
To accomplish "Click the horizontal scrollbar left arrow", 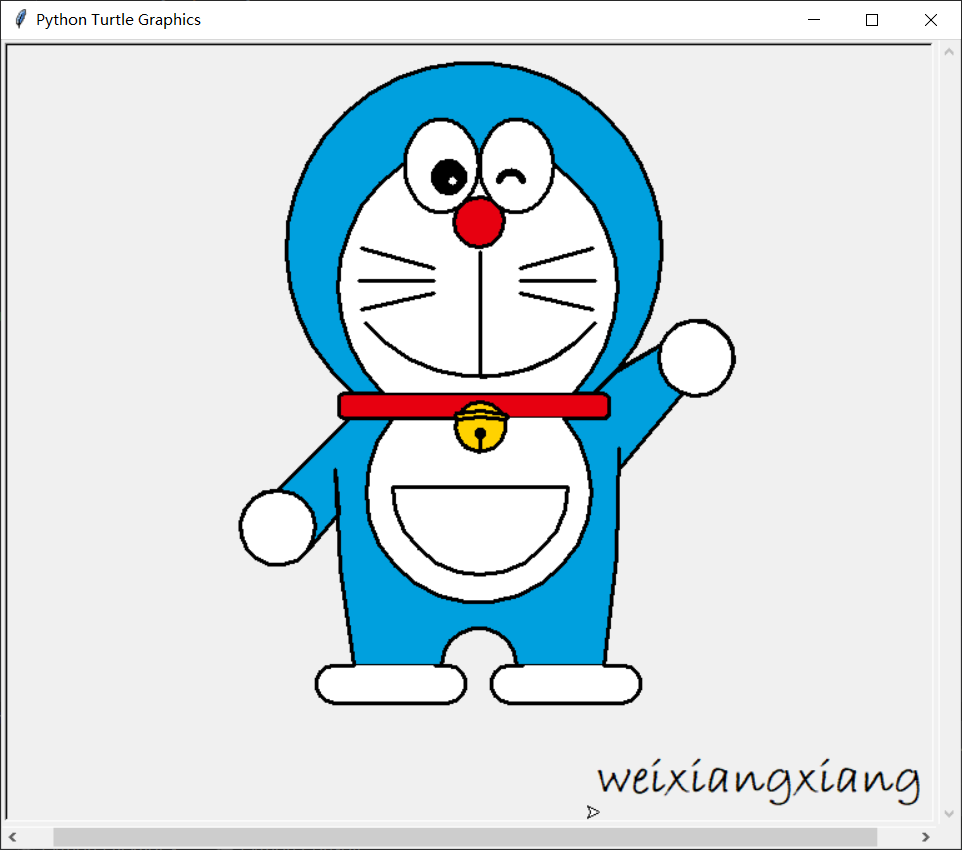I will (x=12, y=836).
